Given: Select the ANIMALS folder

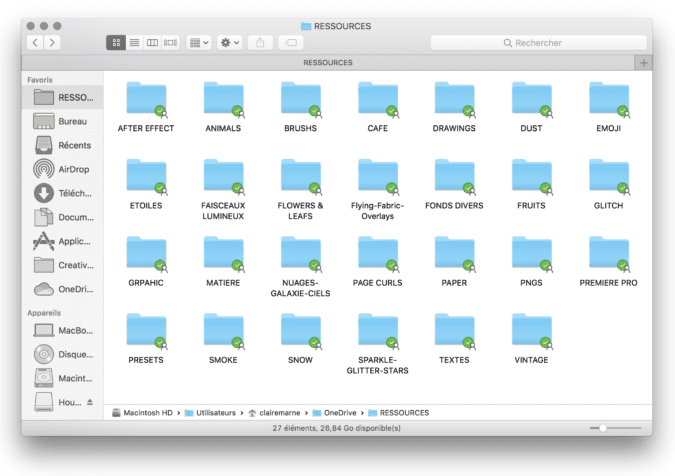Looking at the screenshot, I should (x=223, y=108).
